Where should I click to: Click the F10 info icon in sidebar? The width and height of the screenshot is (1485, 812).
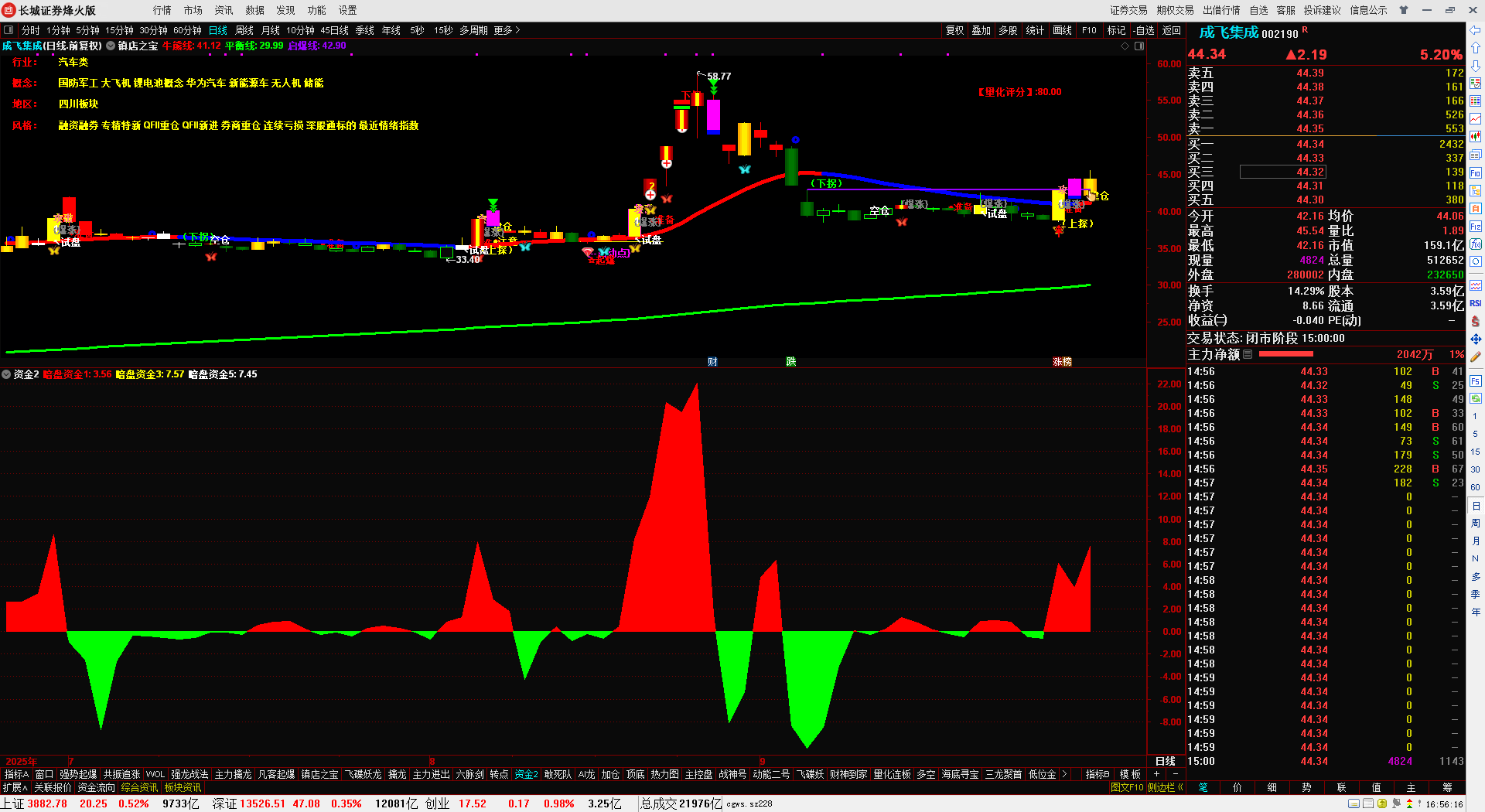(1476, 172)
